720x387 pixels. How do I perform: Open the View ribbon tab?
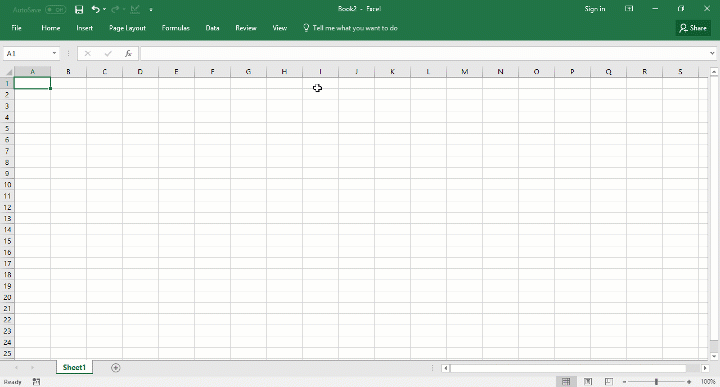click(x=280, y=28)
